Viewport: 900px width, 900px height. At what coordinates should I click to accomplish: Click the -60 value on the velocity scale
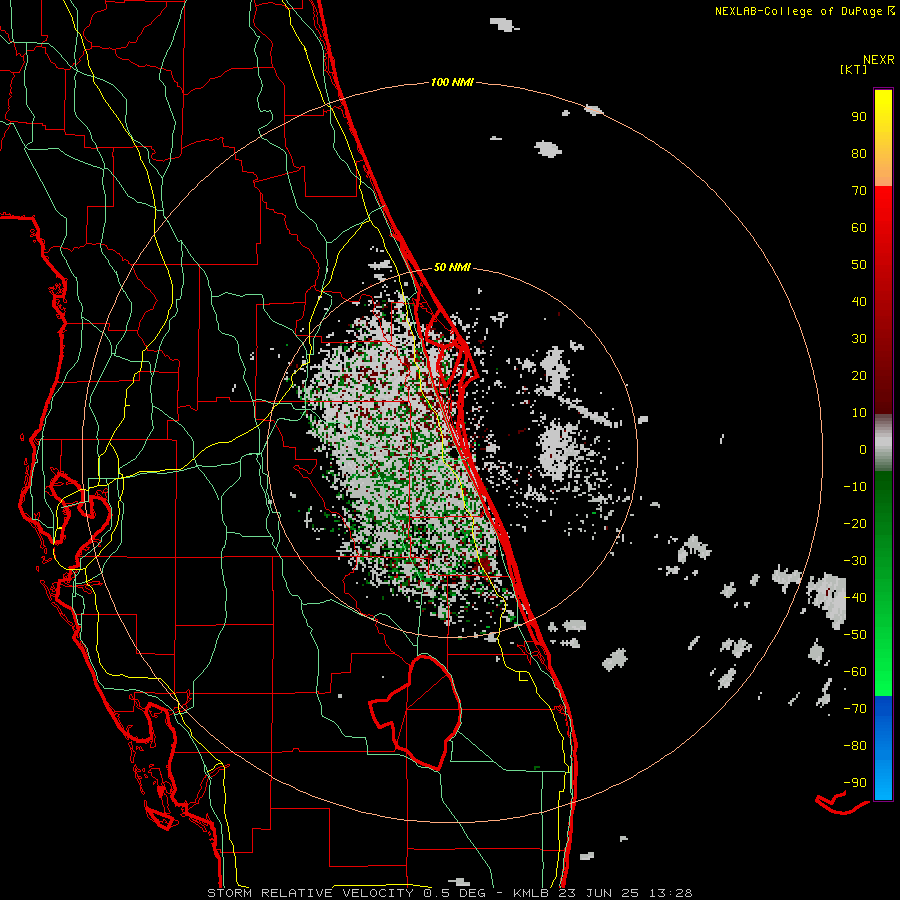(855, 672)
